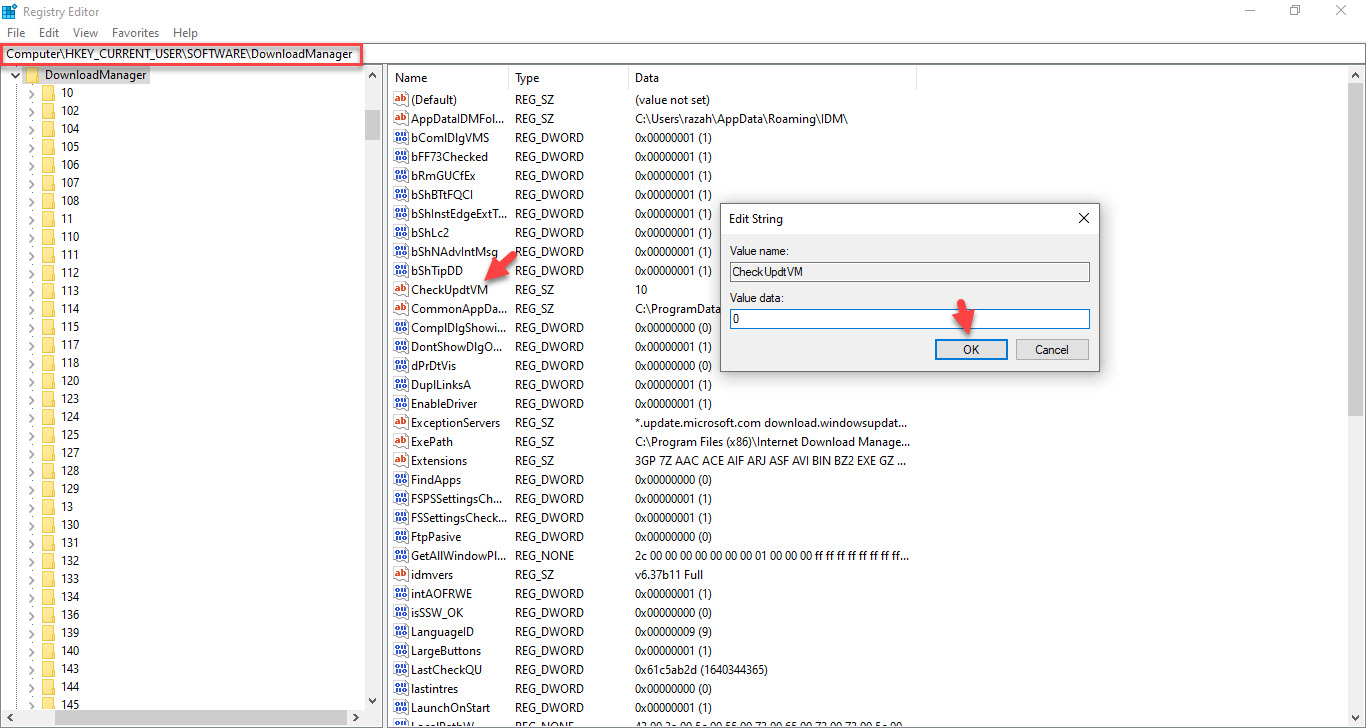Open the Edit menu

(x=49, y=33)
